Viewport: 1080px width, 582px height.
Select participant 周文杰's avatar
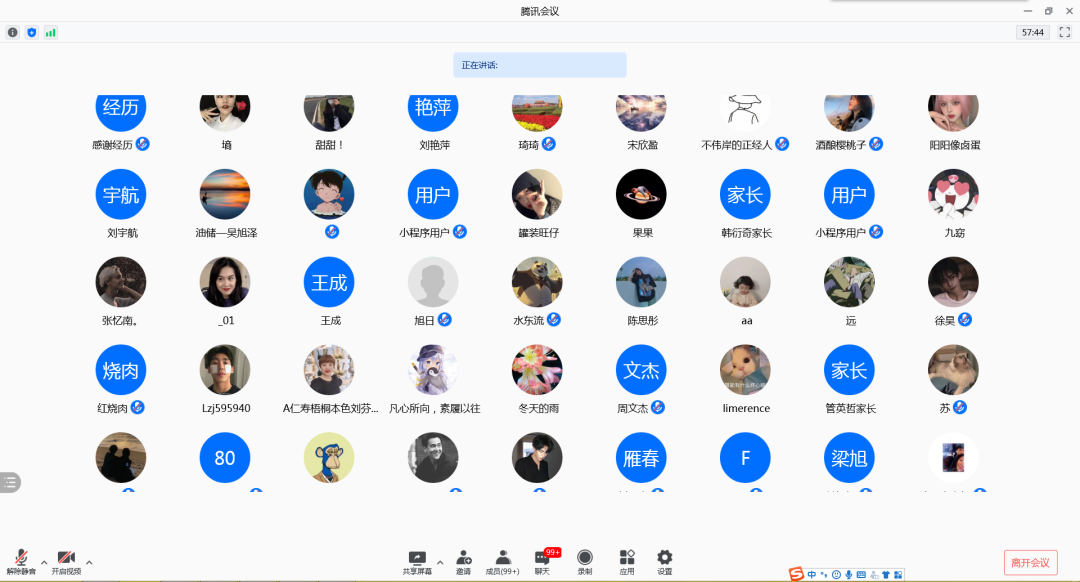click(x=641, y=370)
